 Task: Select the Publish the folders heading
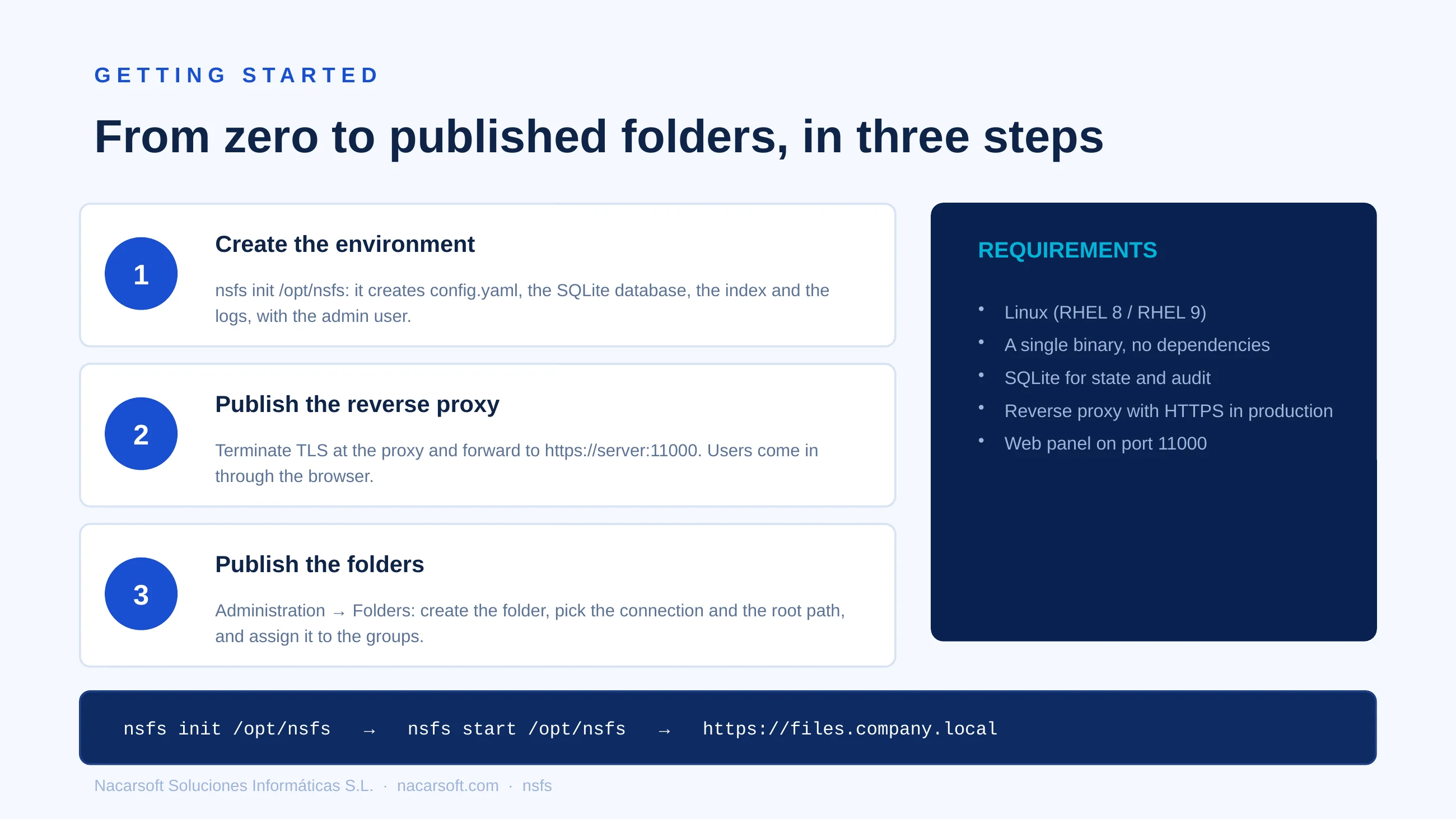[x=319, y=564]
